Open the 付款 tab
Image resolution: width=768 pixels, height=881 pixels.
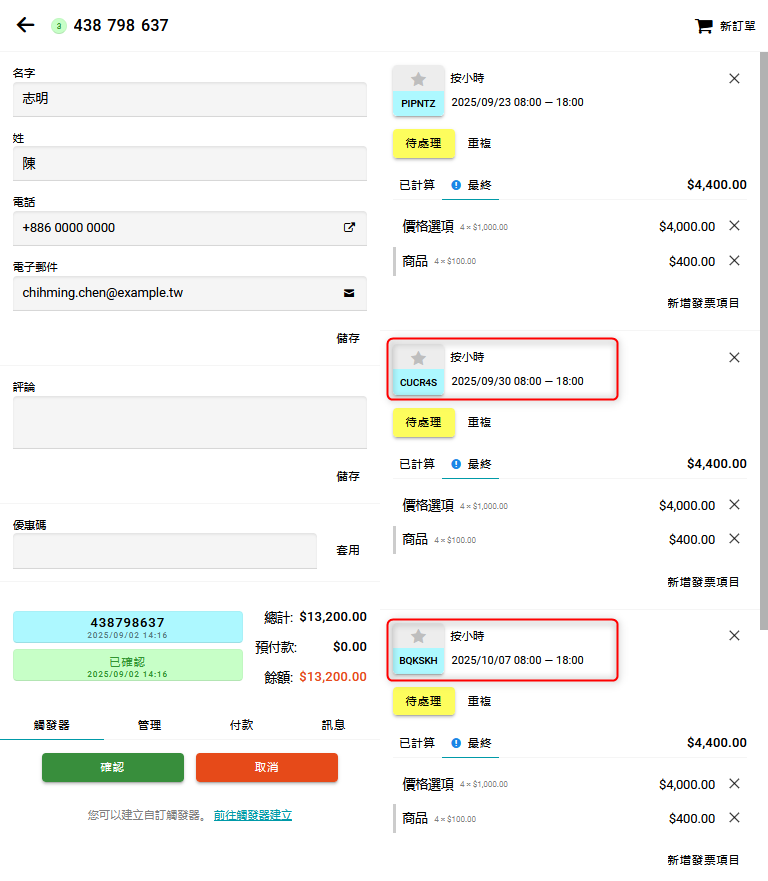tap(241, 725)
